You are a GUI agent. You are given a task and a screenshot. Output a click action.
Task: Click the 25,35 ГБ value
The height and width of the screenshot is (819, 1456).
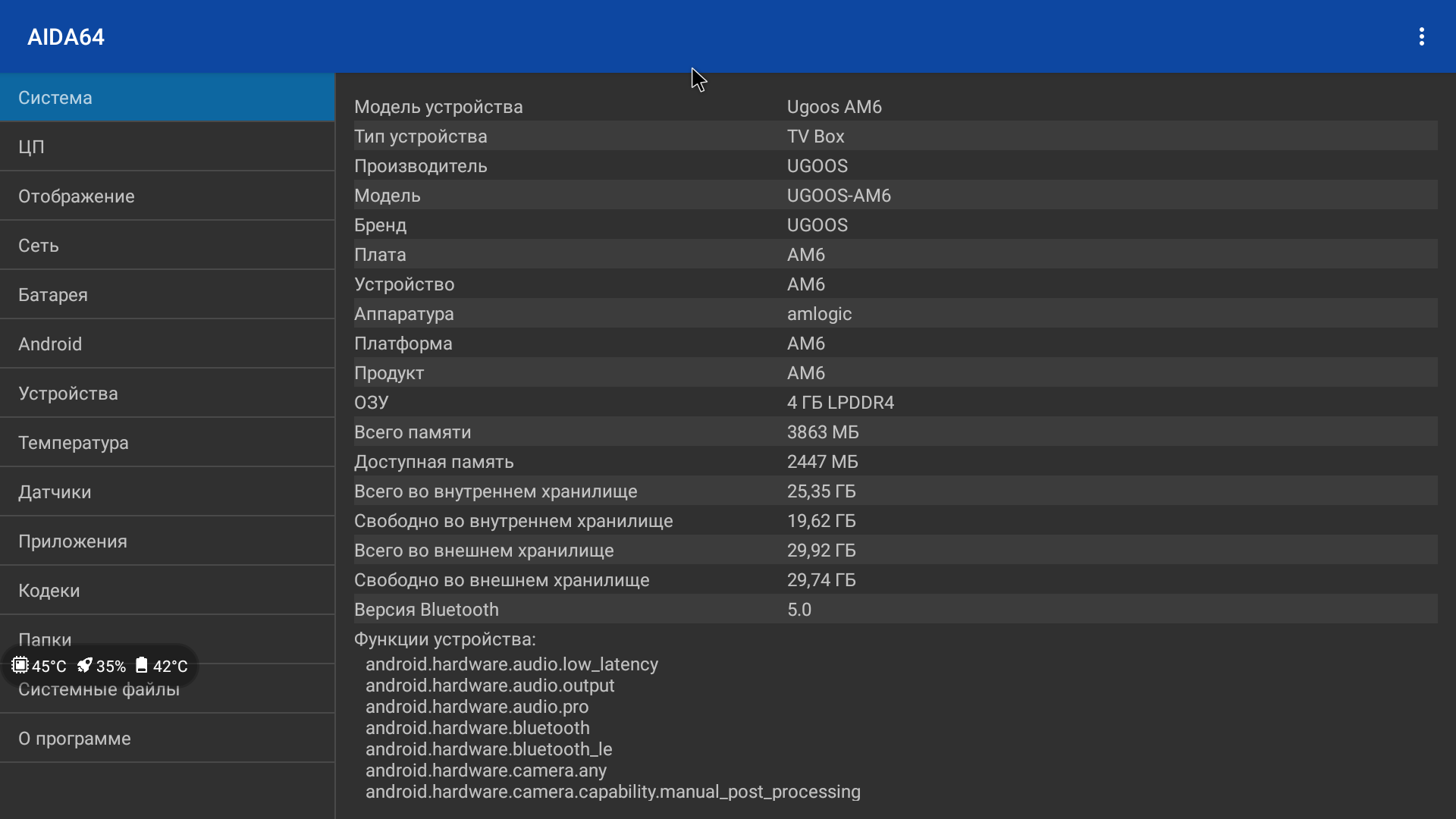coord(821,491)
